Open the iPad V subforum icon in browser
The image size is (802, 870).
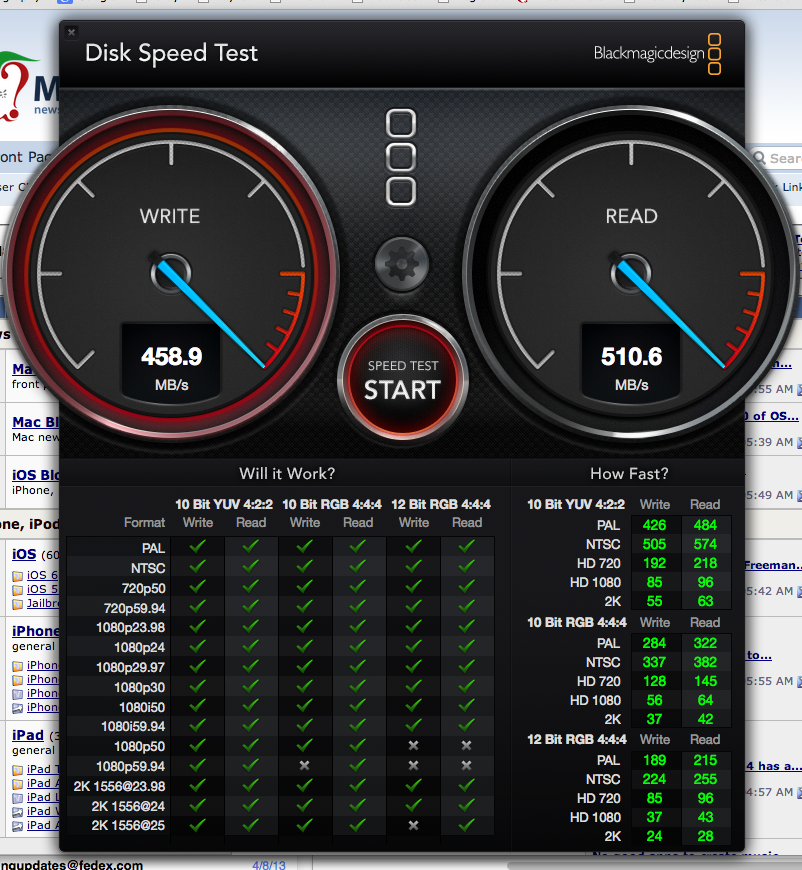pos(18,812)
